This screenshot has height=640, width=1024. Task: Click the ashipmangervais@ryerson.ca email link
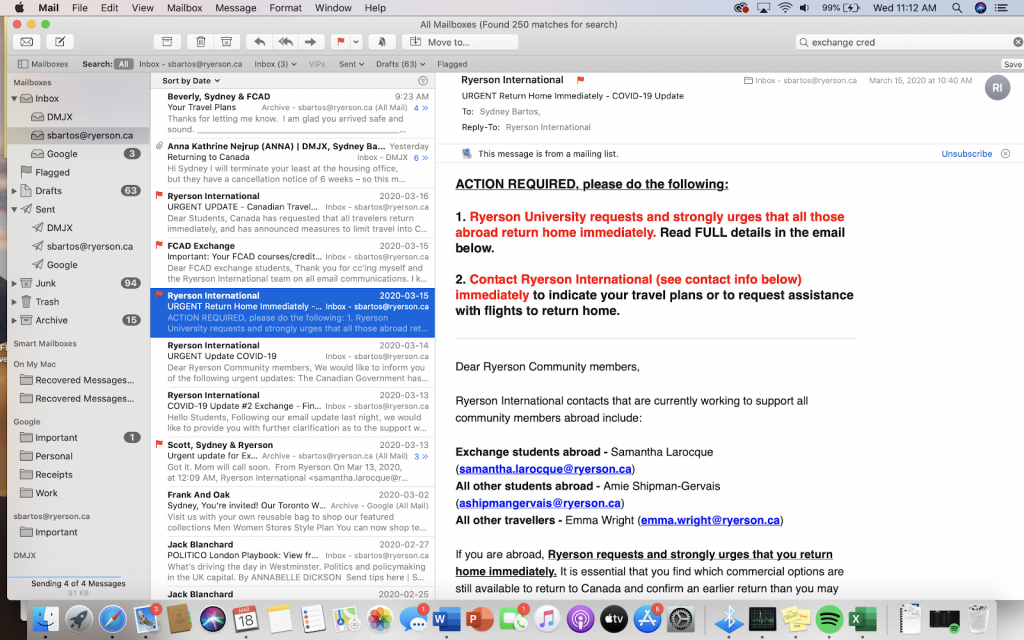tap(540, 503)
